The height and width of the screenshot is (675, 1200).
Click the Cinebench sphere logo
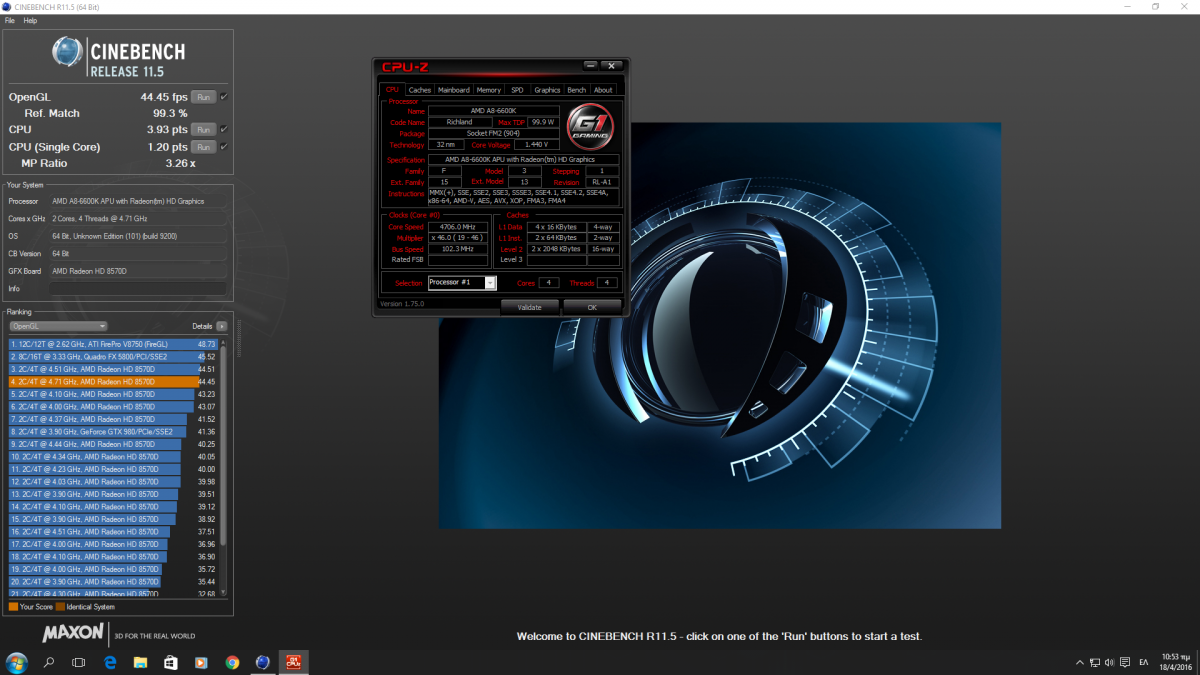coord(69,53)
